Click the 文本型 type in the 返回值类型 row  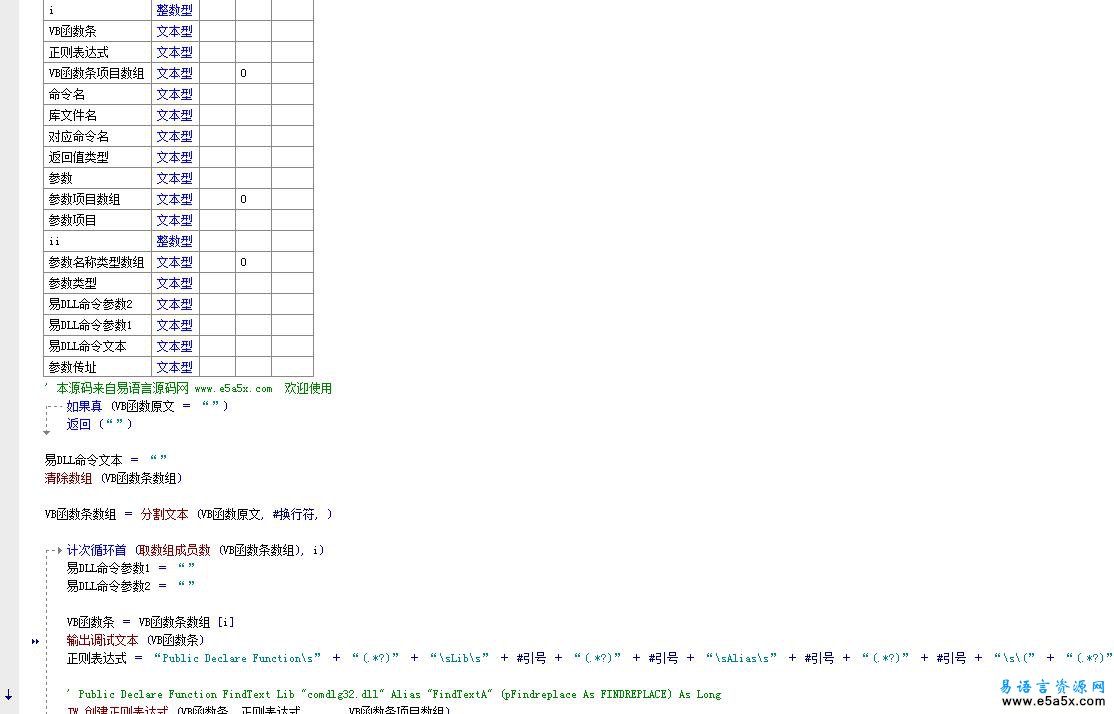click(175, 157)
